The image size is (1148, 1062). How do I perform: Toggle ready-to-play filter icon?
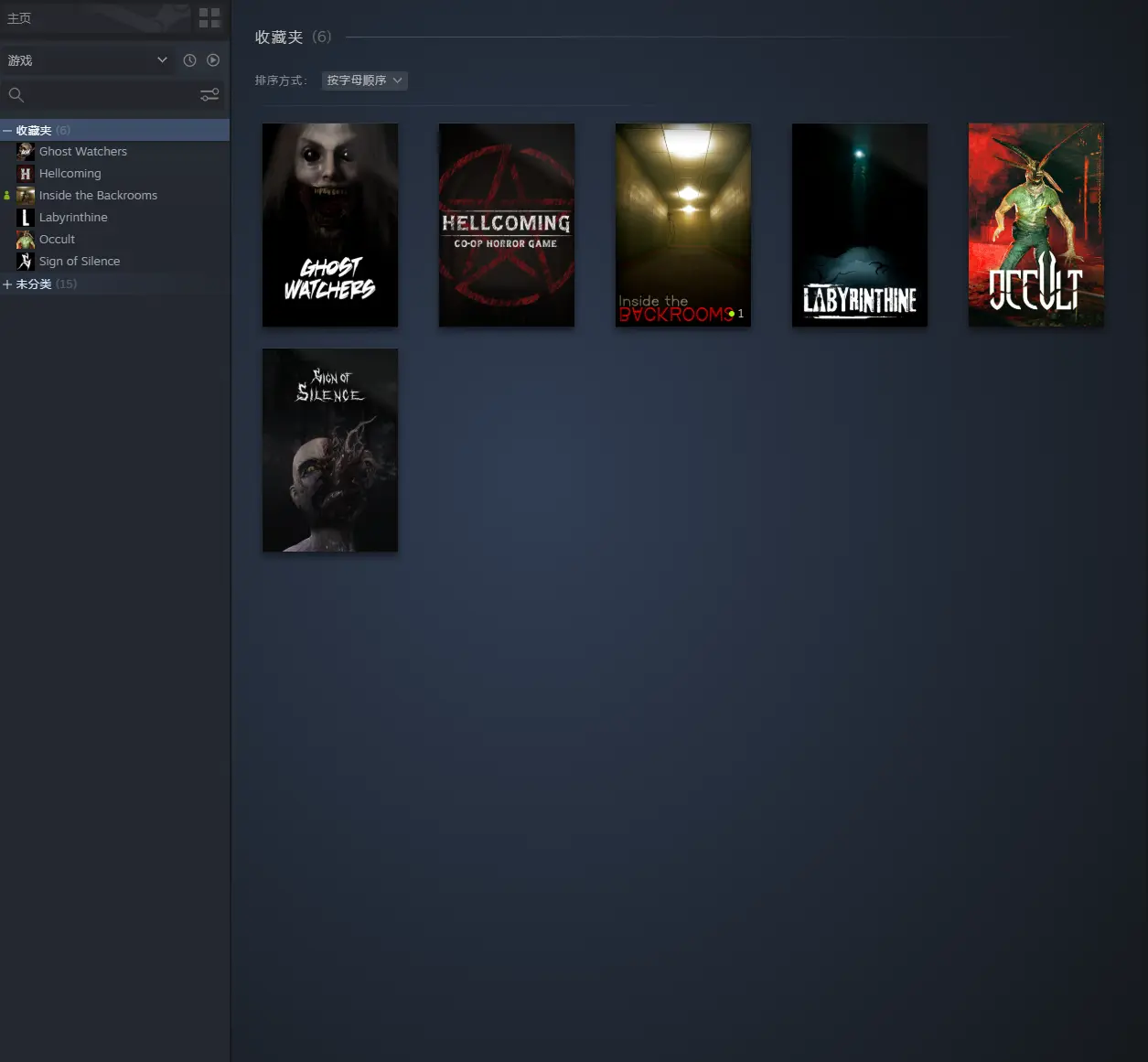(x=213, y=60)
